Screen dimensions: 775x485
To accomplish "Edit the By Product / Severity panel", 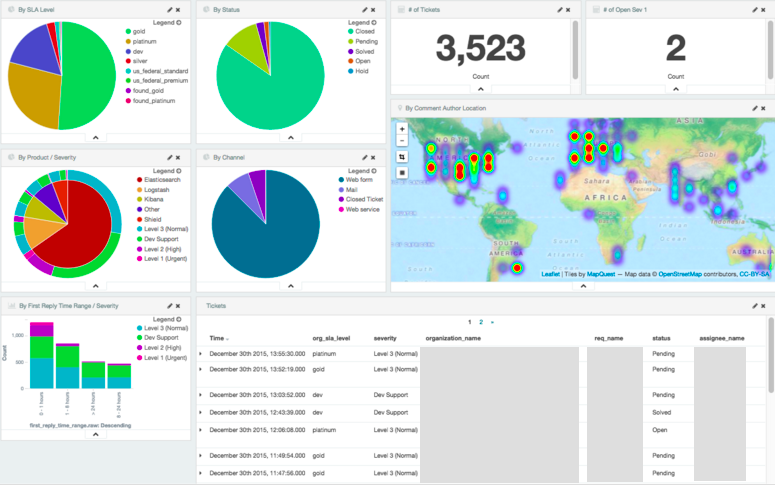I will pos(170,158).
